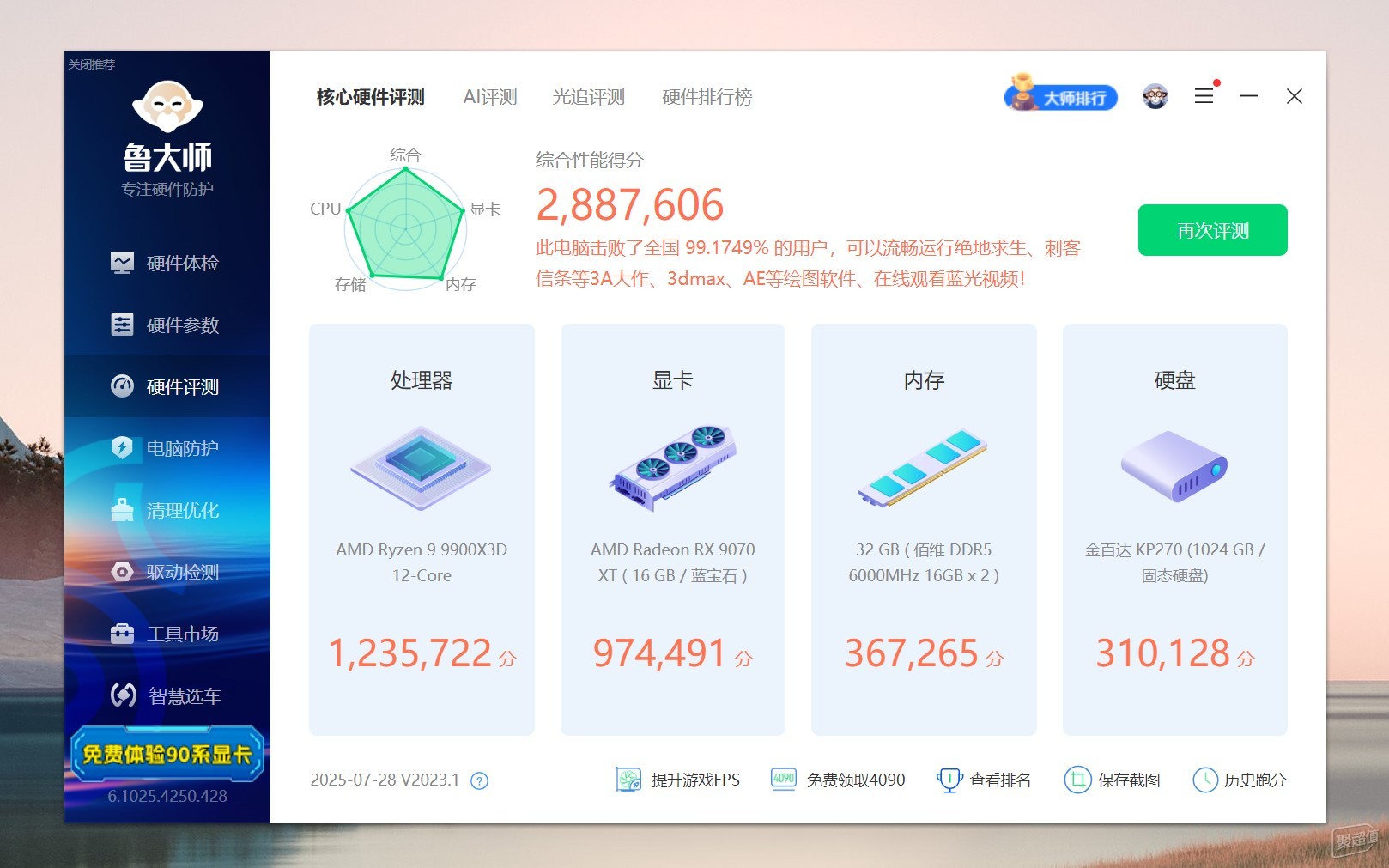Click the memory score 367,265
The height and width of the screenshot is (868, 1389).
pos(912,653)
